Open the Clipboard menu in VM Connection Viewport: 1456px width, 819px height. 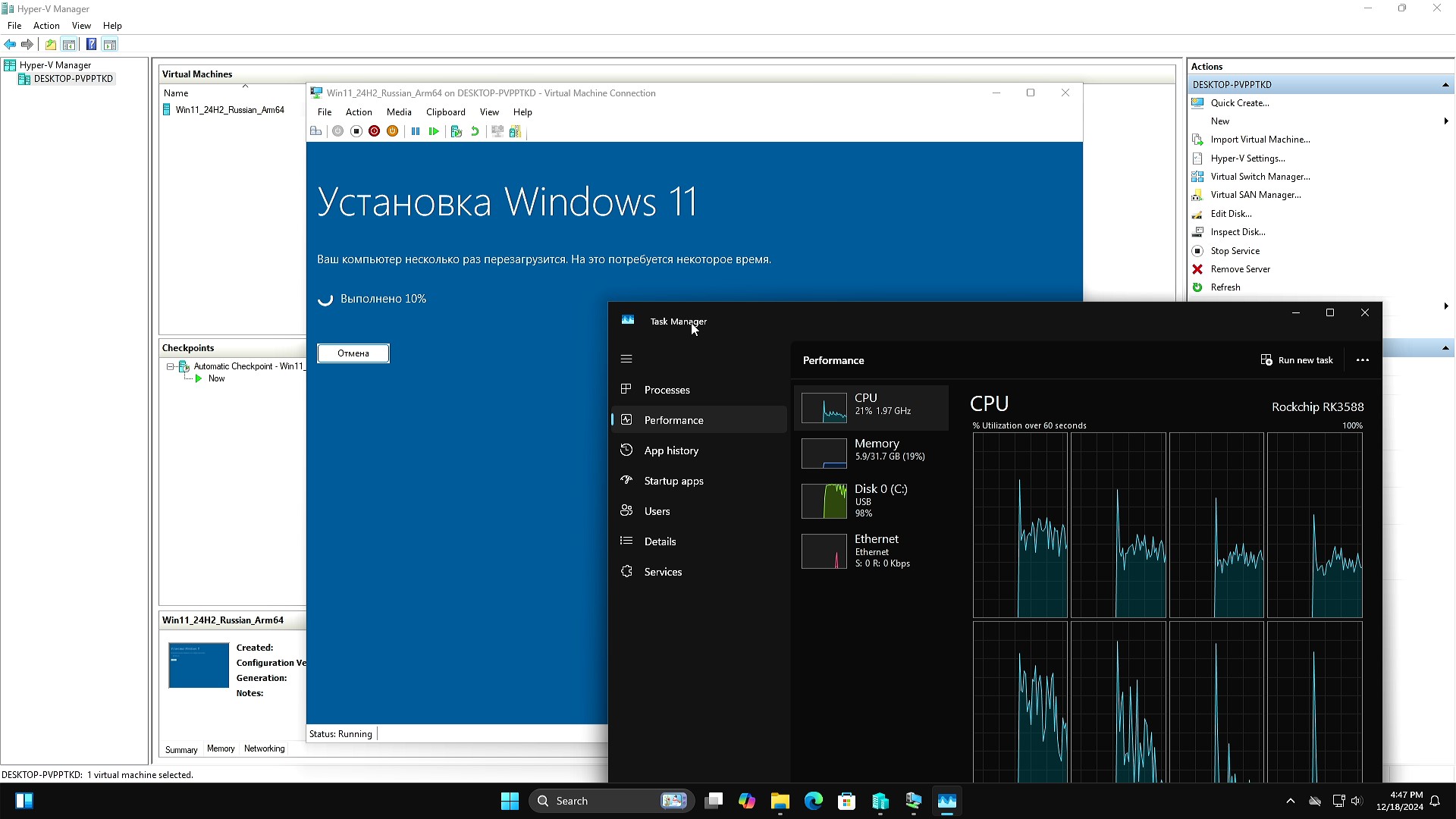[x=445, y=112]
